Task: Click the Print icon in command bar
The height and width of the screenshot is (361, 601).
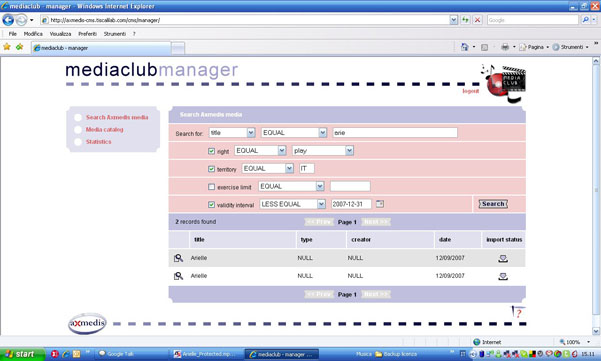Action: click(x=505, y=47)
